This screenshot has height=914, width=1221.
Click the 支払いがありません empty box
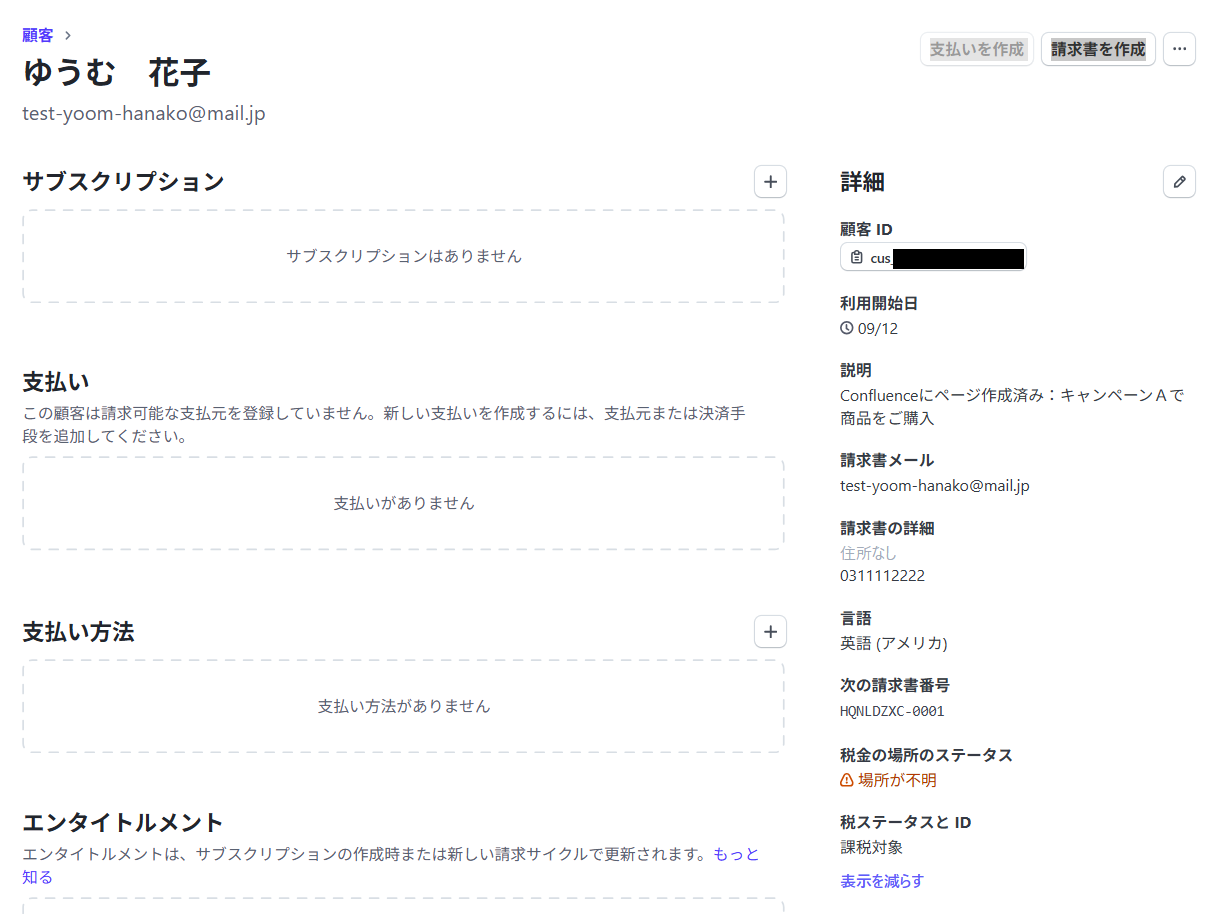click(x=403, y=503)
